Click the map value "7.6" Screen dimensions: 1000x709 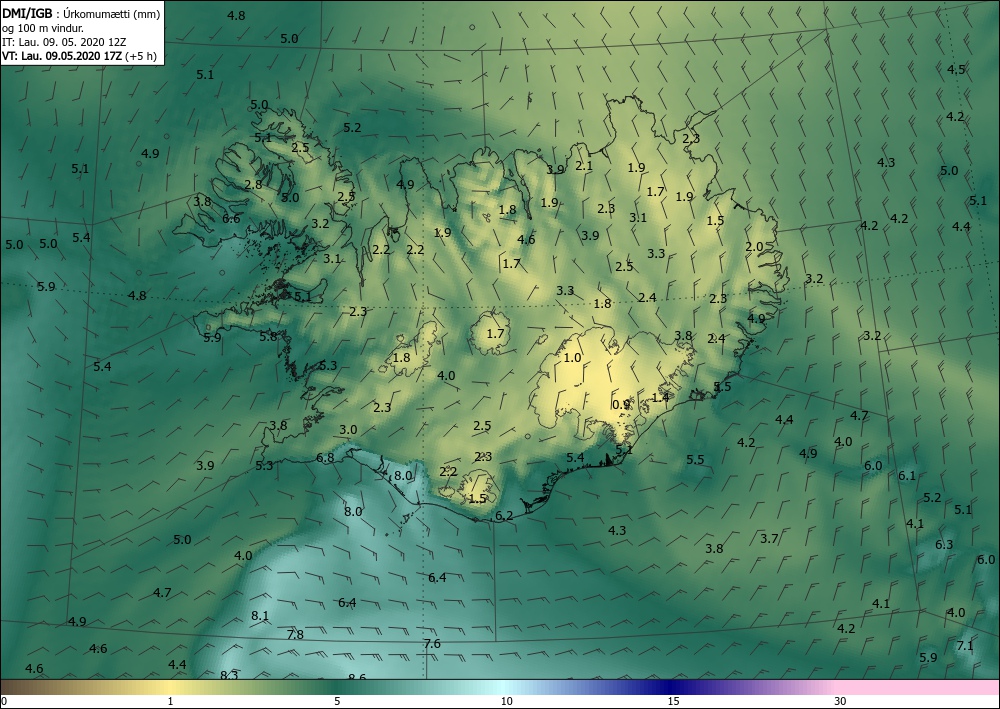coord(432,644)
